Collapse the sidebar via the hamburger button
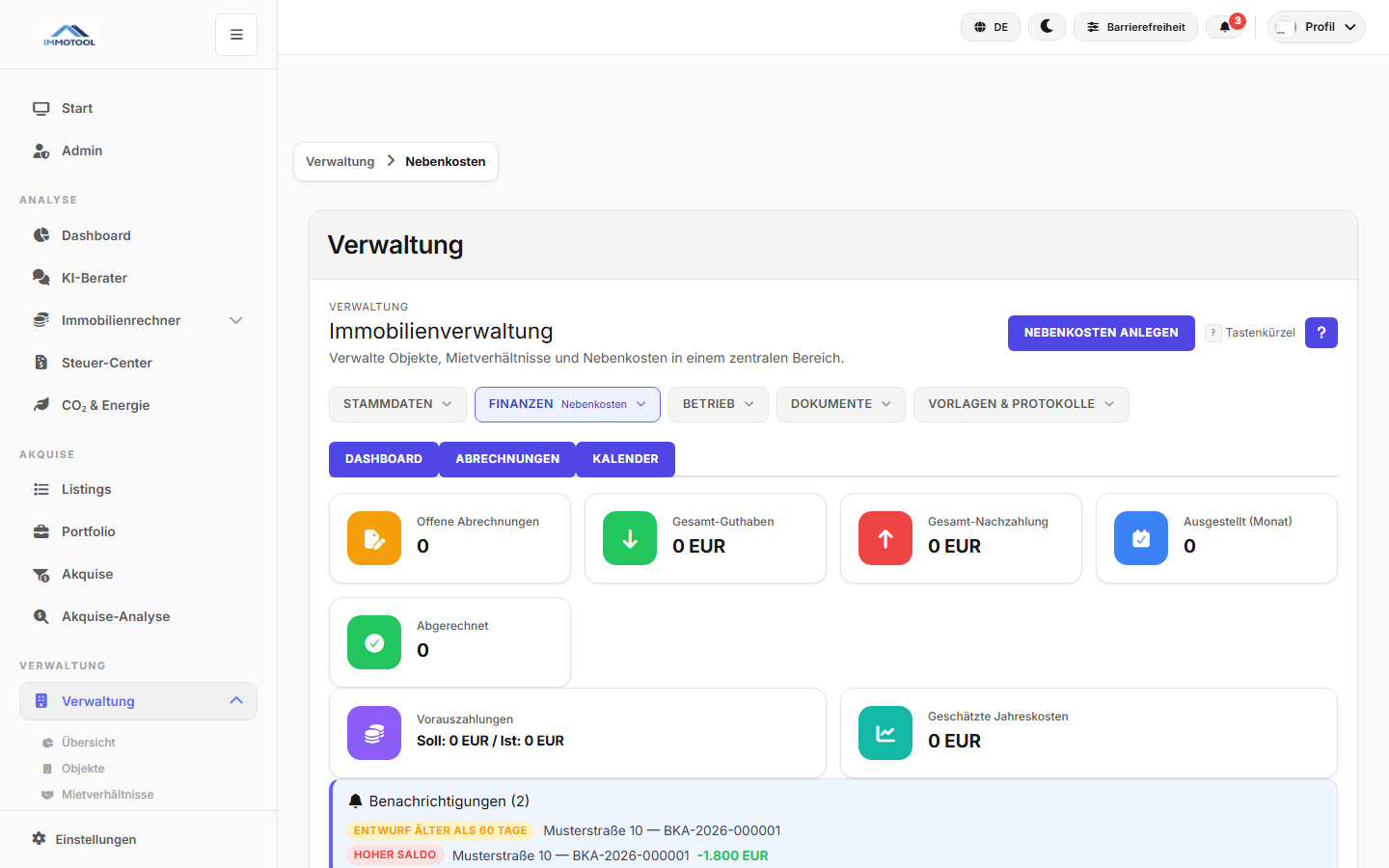 pos(235,34)
